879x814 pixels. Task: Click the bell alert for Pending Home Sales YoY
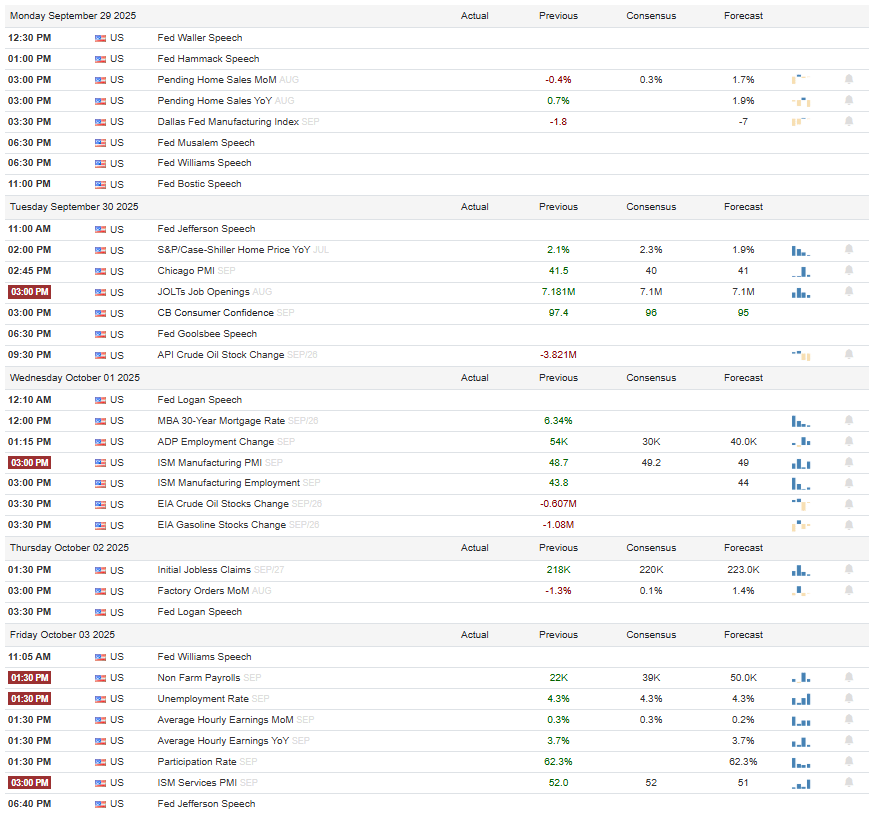pos(849,101)
